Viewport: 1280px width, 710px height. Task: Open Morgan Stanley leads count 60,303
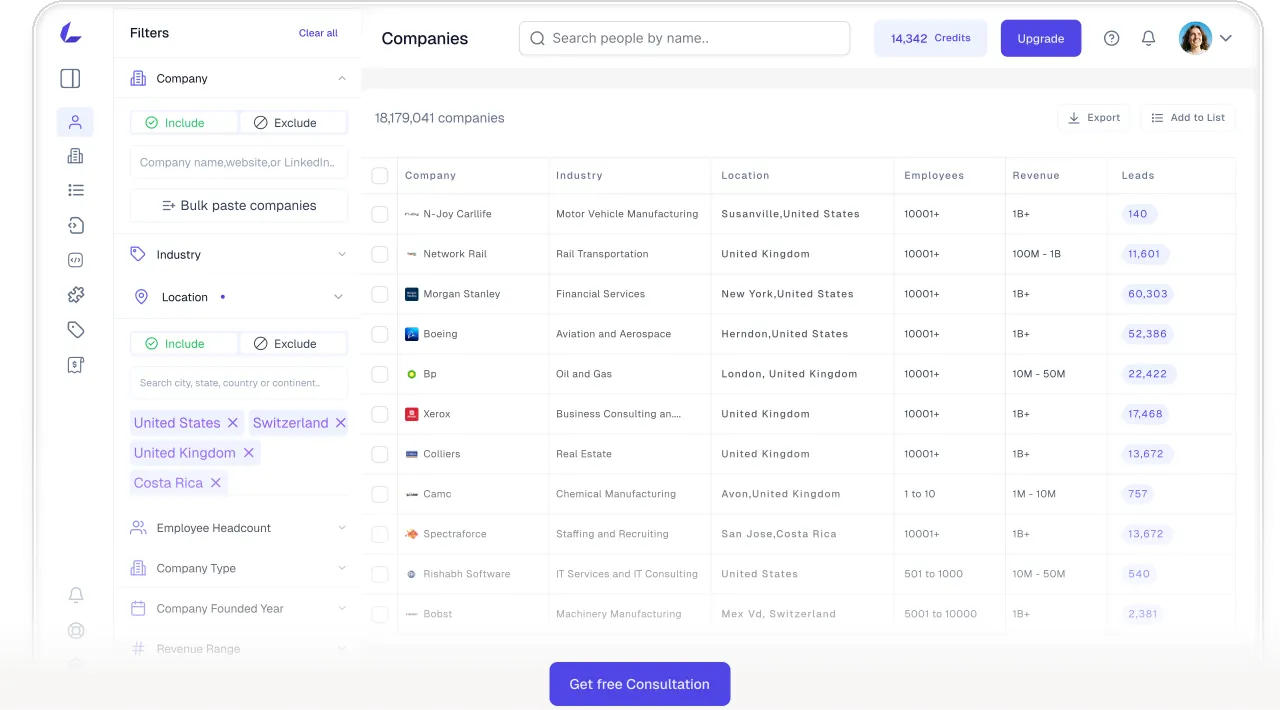pyautogui.click(x=1148, y=294)
